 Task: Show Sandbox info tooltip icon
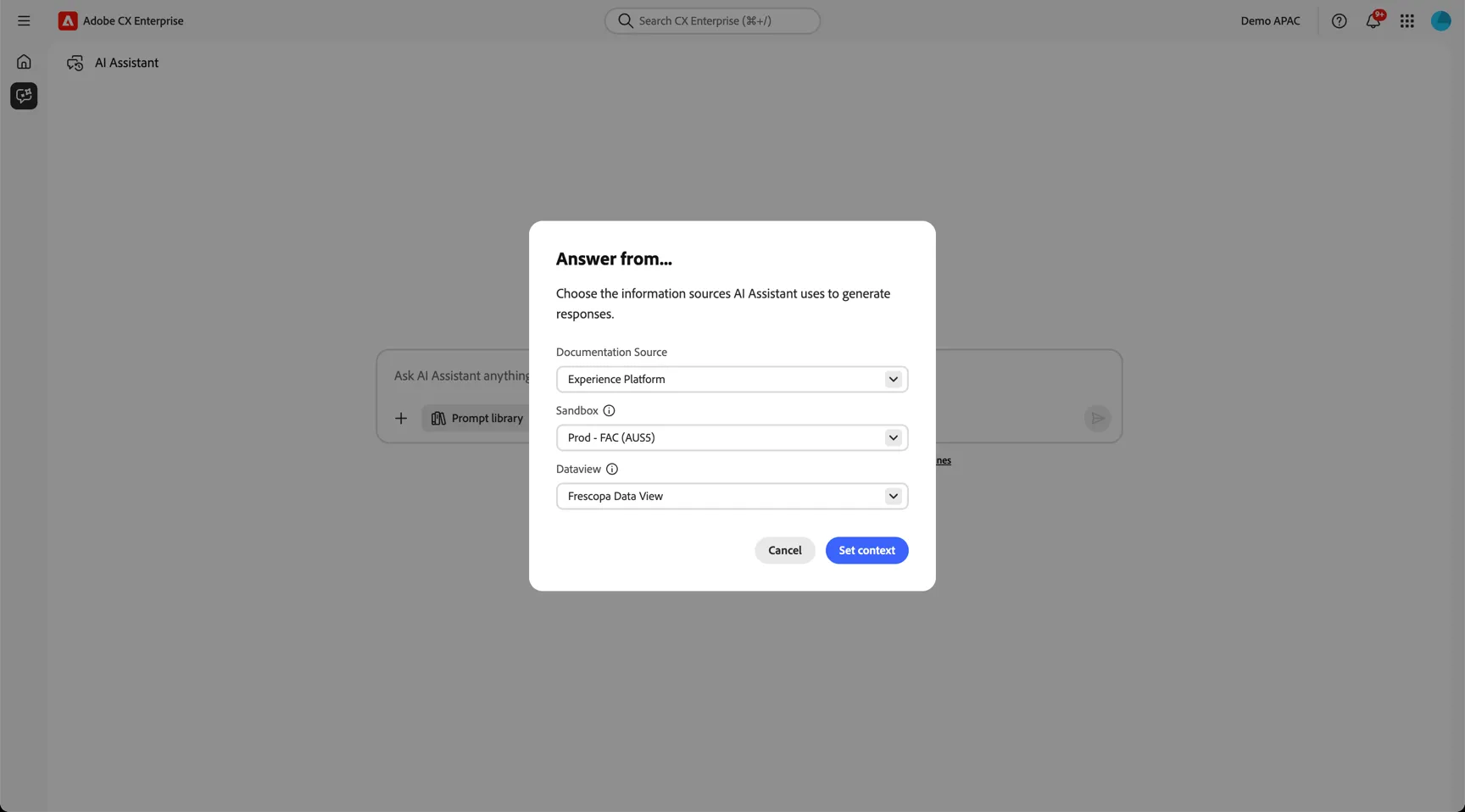(609, 410)
